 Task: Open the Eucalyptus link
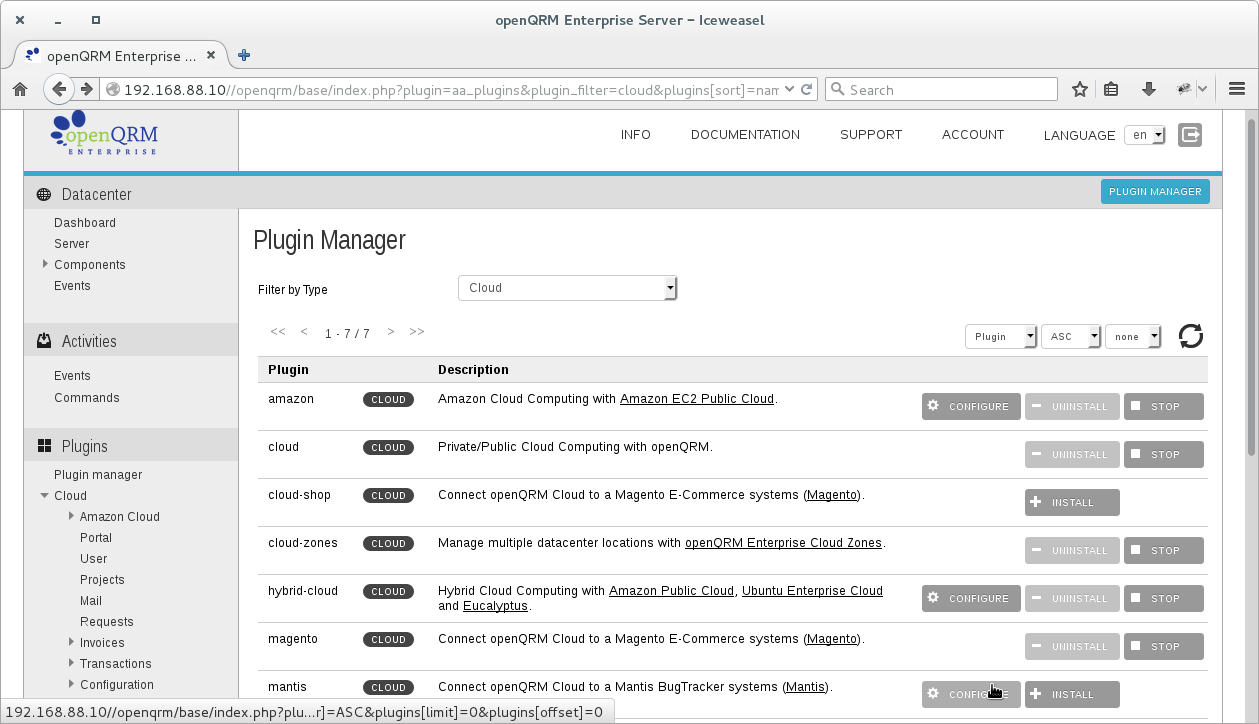[x=496, y=606]
